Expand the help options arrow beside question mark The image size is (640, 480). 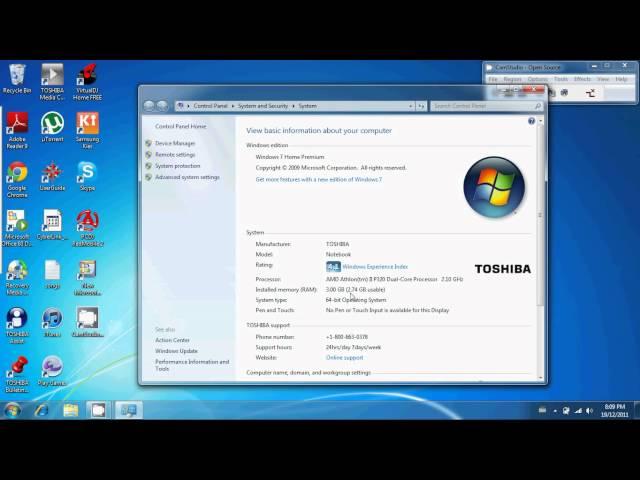(x=540, y=121)
